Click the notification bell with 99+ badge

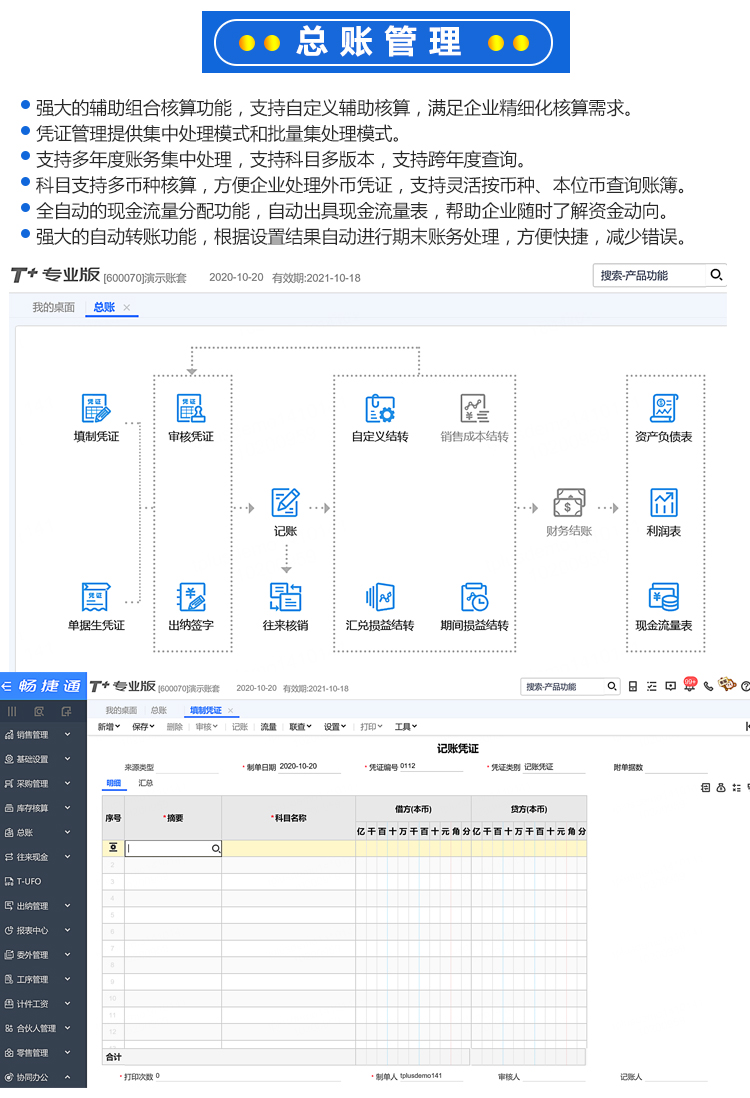pos(689,685)
